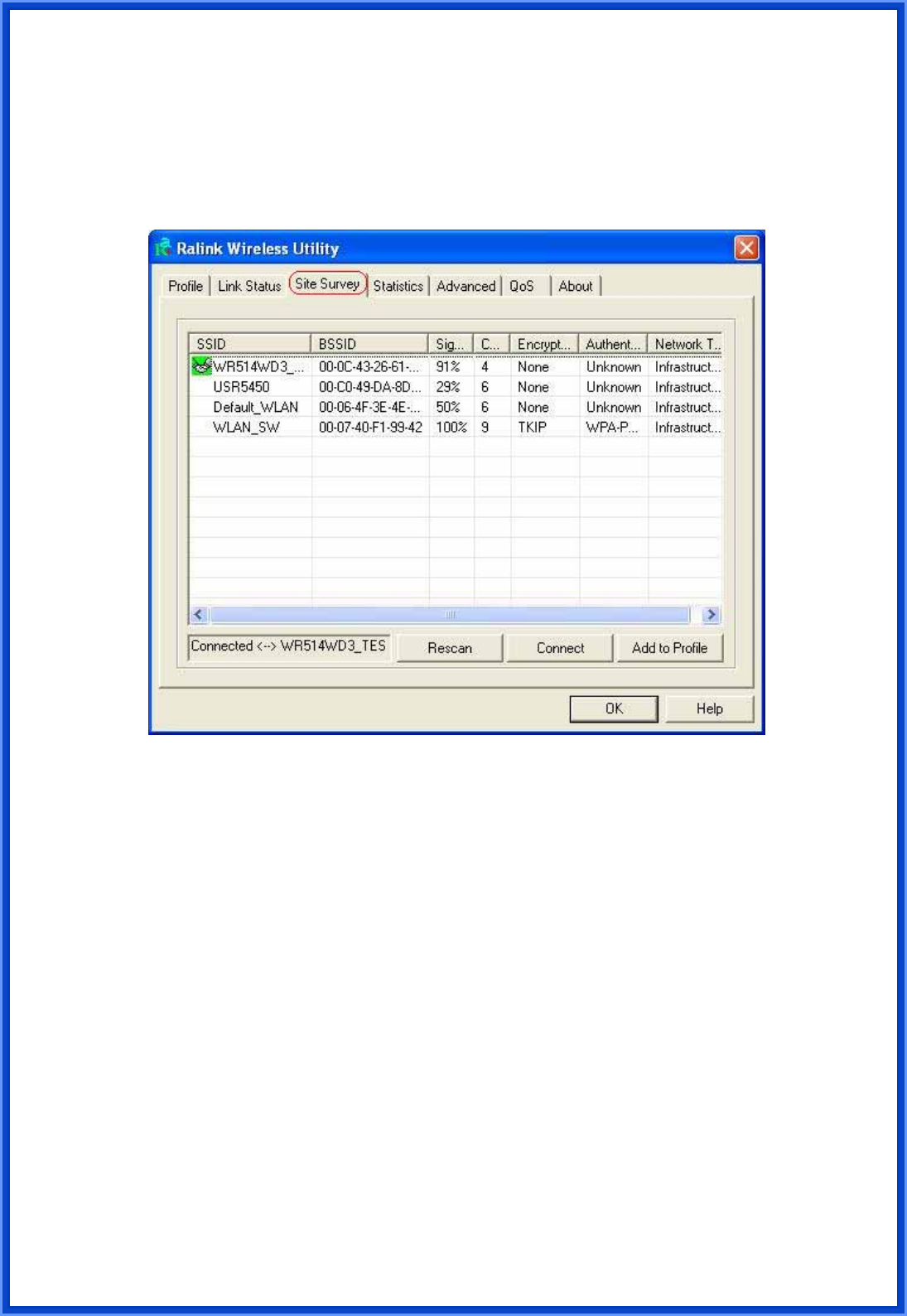Close the Ralink Wireless Utility window
Viewport: 907px width, 1316px height.
click(x=746, y=248)
